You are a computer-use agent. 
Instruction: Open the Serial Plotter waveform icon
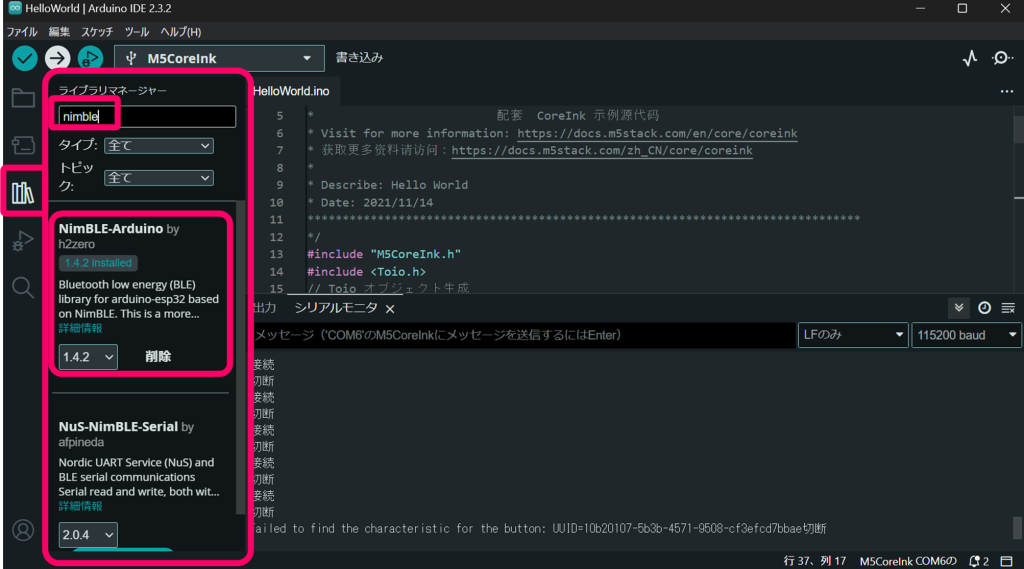(x=970, y=58)
